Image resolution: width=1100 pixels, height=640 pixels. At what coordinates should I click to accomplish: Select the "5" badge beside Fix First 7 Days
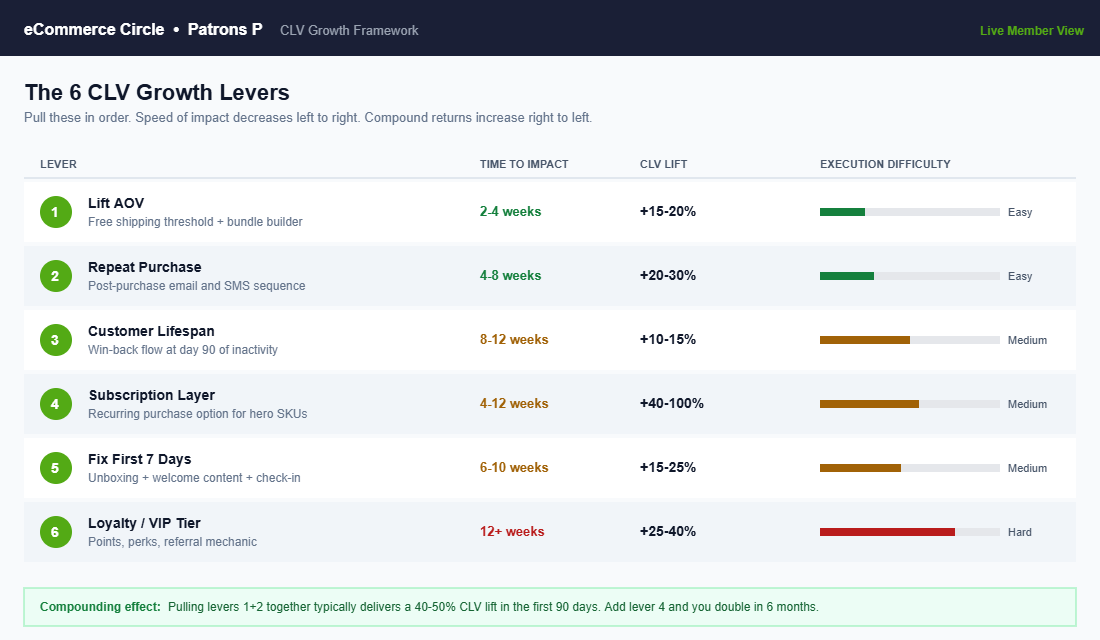(x=55, y=467)
